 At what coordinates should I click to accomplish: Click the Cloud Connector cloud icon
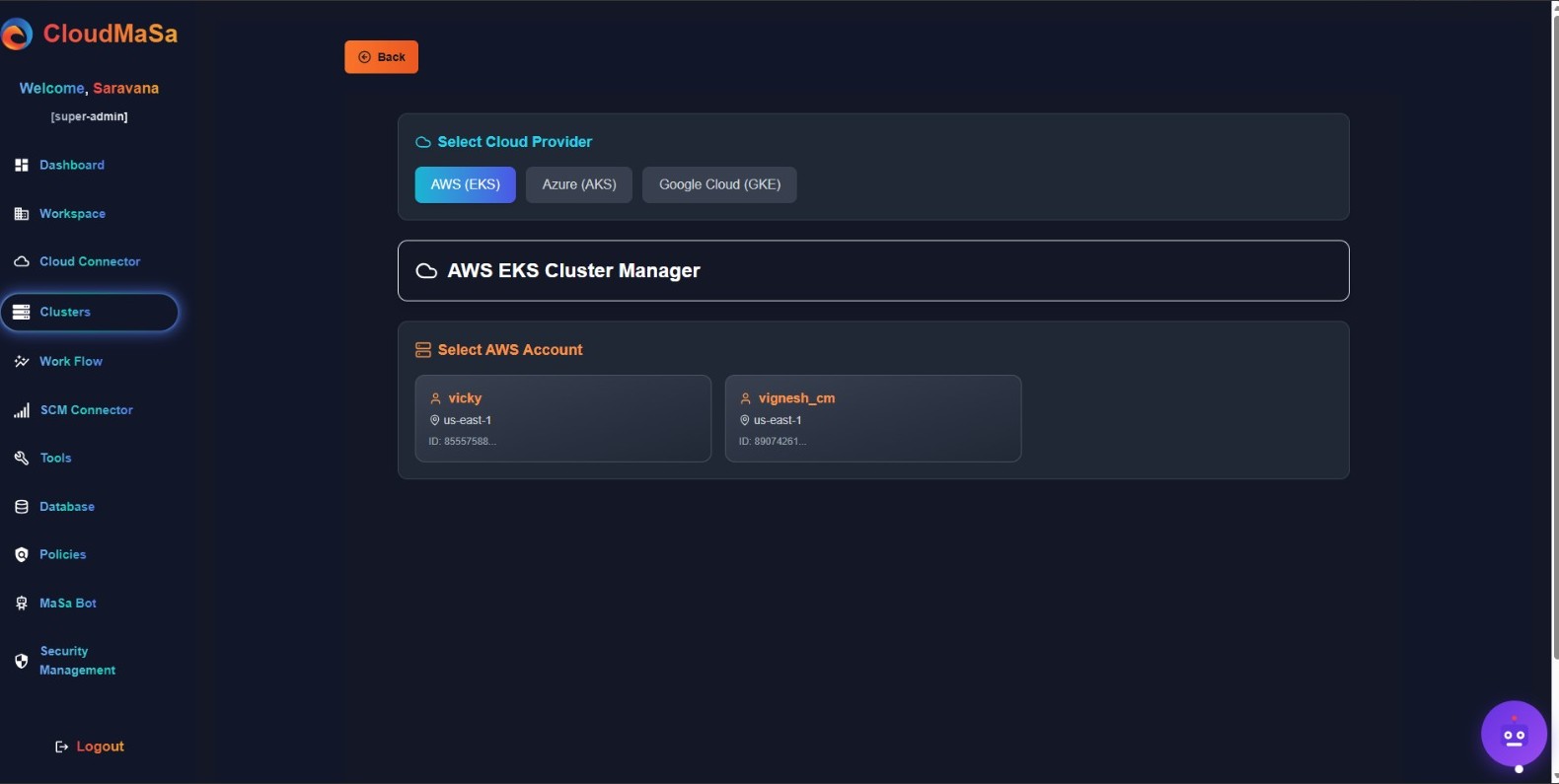22,262
